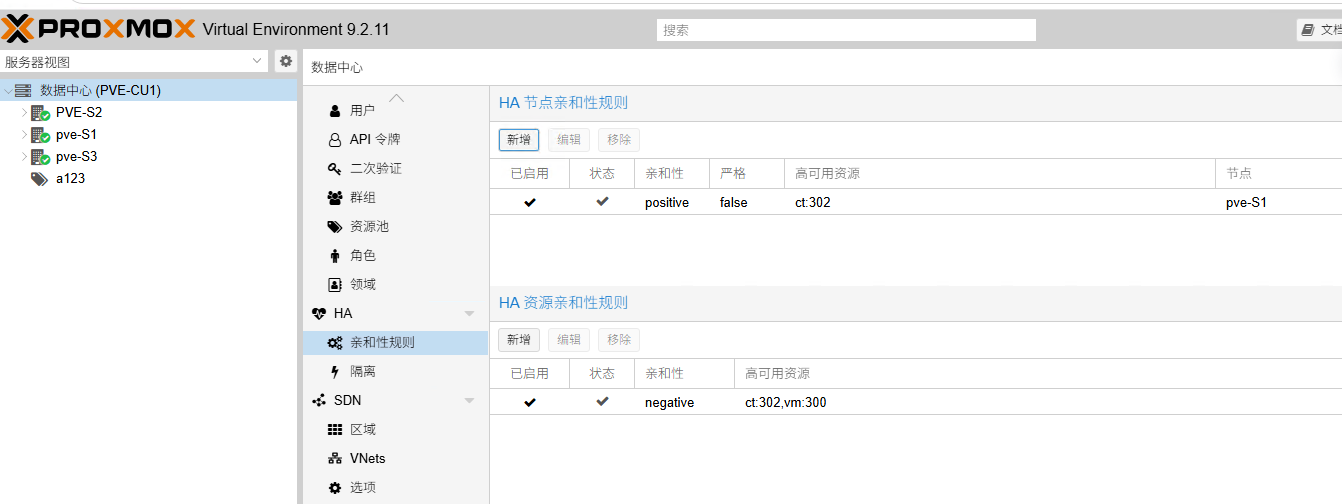Select 亲和性规则 menu item

point(395,342)
